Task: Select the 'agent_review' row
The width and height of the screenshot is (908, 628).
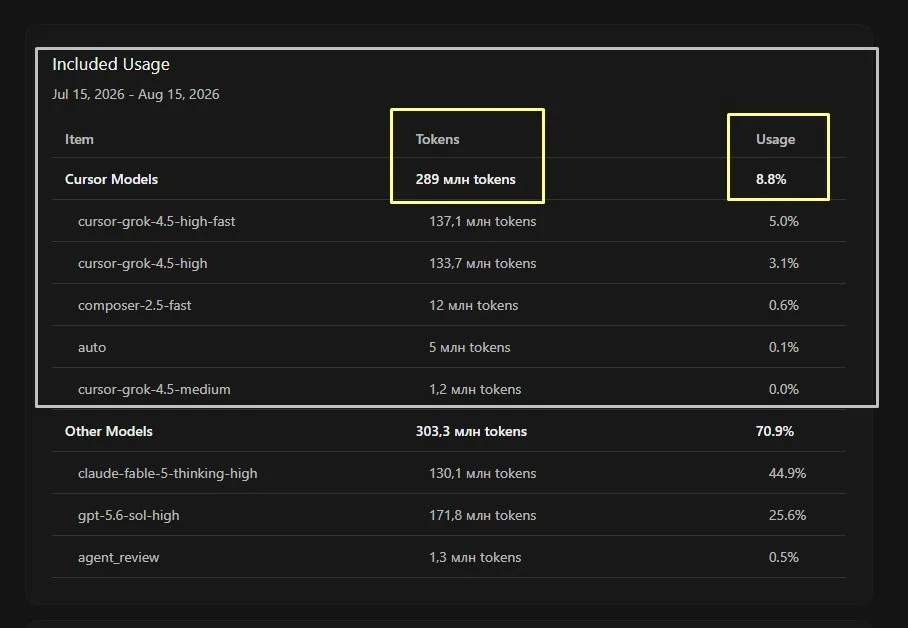Action: (x=449, y=557)
